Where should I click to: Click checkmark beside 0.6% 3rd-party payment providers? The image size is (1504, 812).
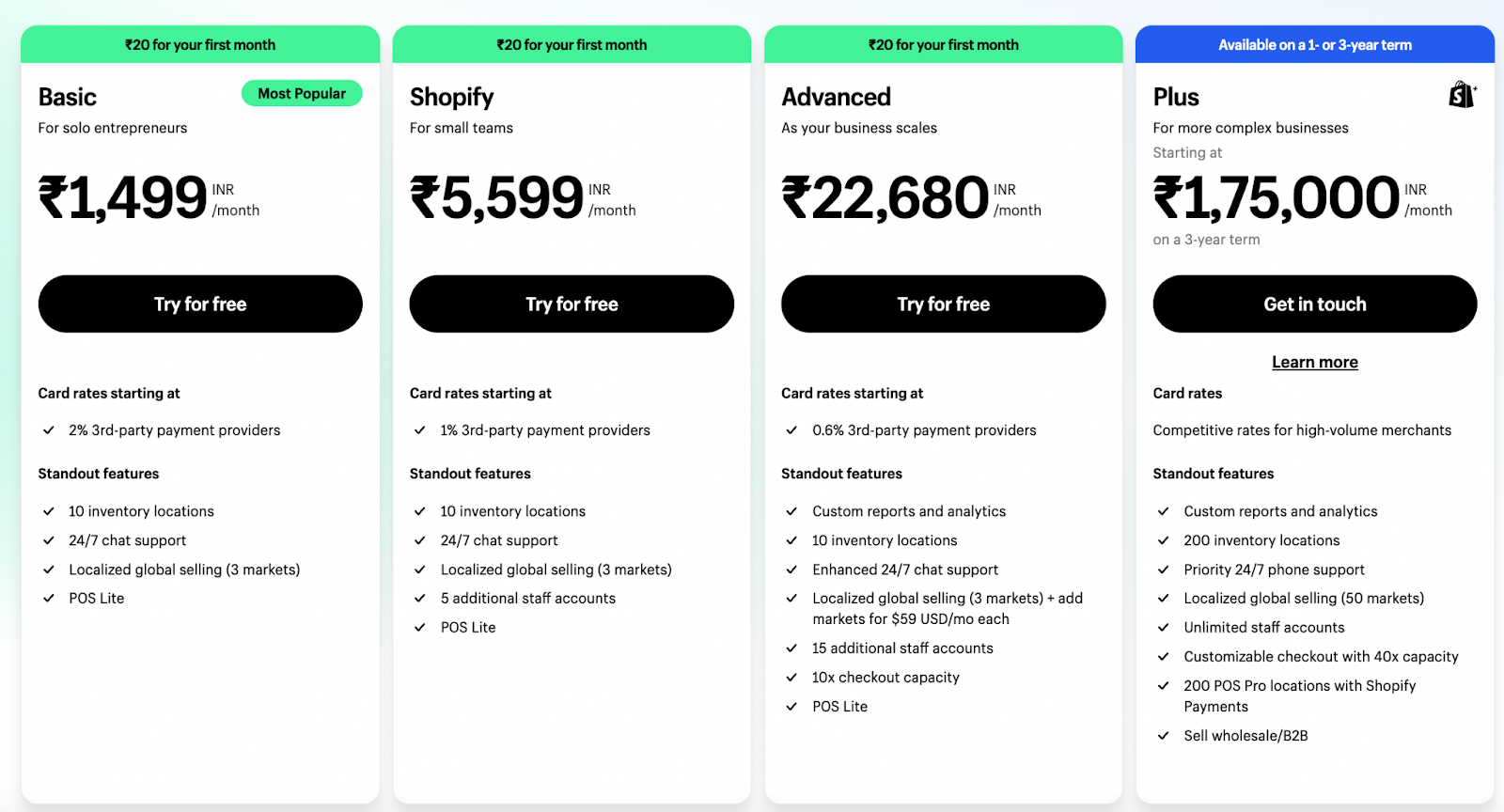pyautogui.click(x=791, y=430)
